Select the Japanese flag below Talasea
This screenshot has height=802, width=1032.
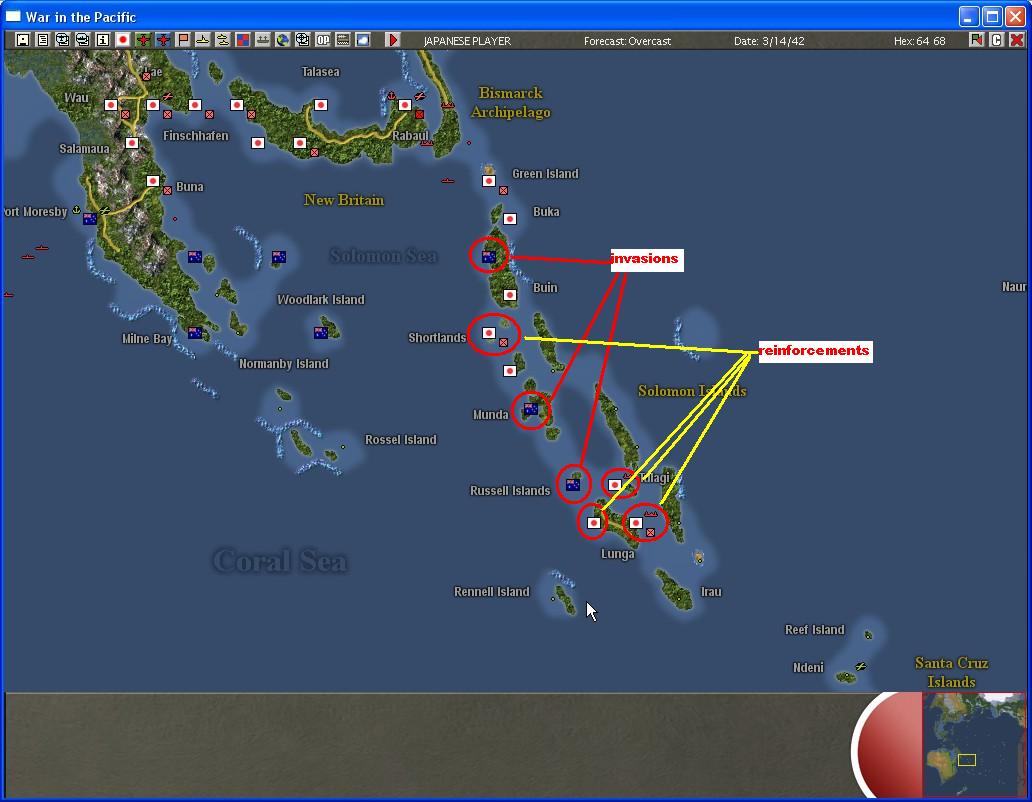tap(321, 105)
